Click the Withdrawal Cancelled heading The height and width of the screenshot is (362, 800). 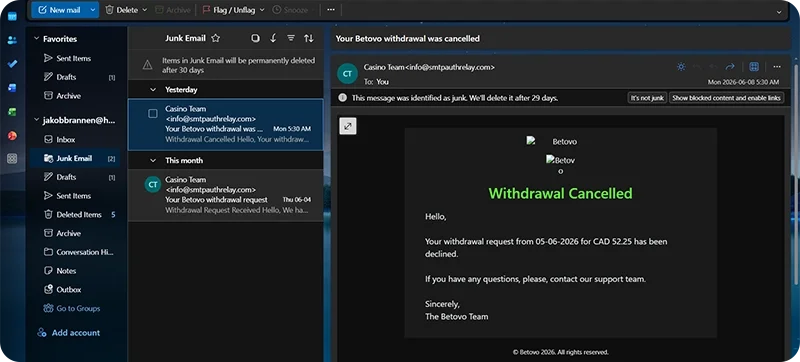point(560,193)
